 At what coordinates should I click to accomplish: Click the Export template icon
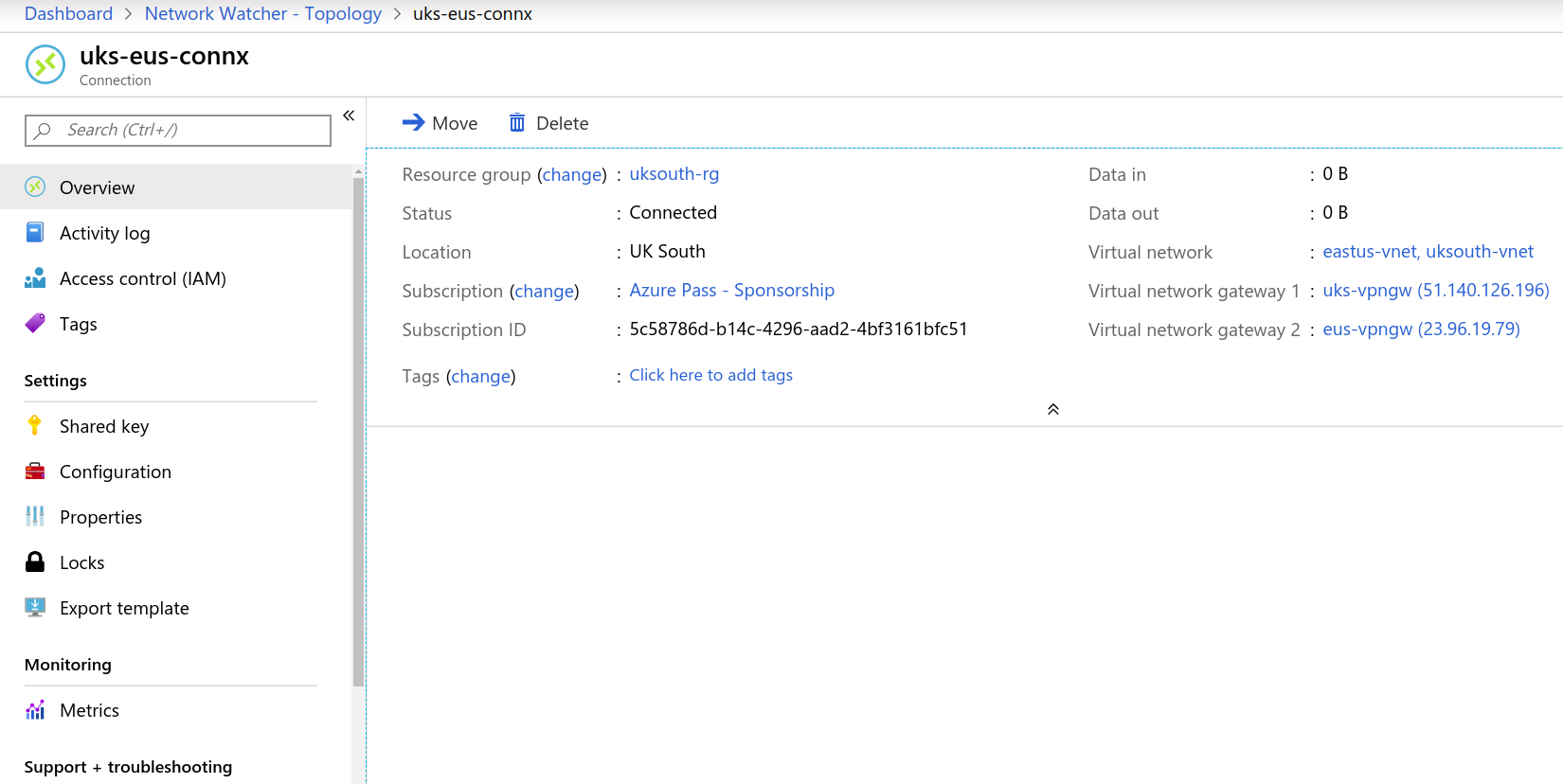35,607
